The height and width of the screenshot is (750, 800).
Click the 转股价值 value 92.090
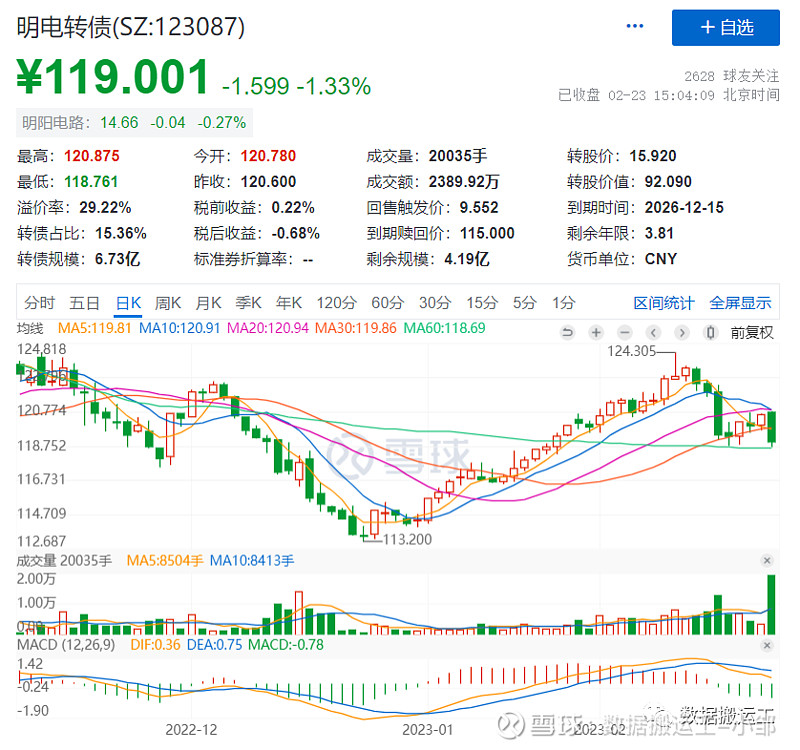668,182
